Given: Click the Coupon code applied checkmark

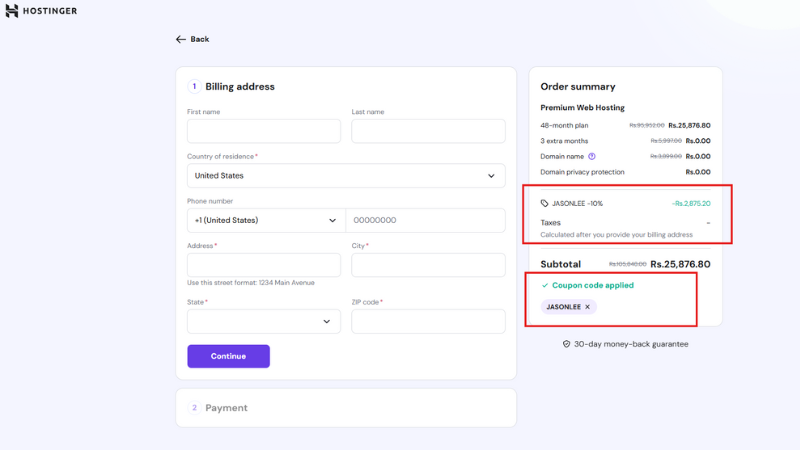Looking at the screenshot, I should (545, 286).
